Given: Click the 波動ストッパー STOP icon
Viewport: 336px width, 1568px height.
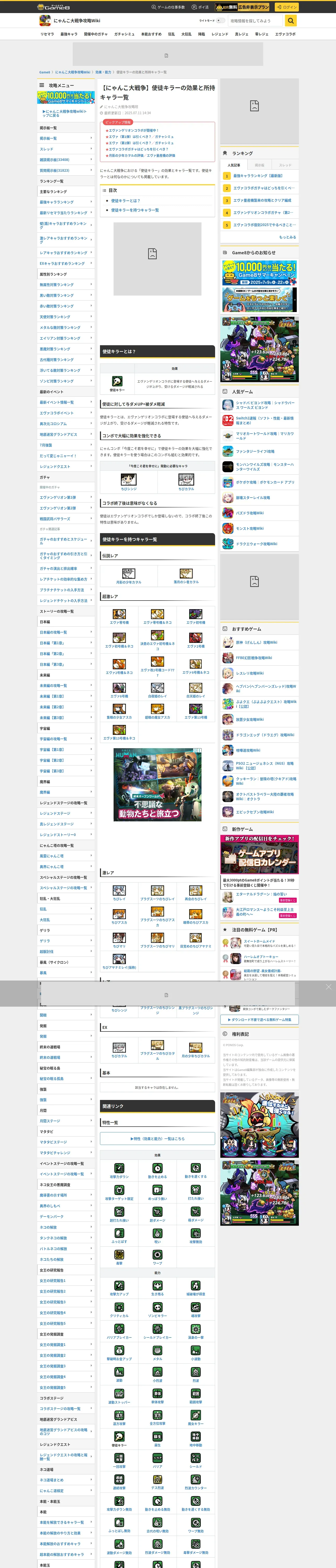Looking at the screenshot, I should pyautogui.click(x=120, y=1393).
